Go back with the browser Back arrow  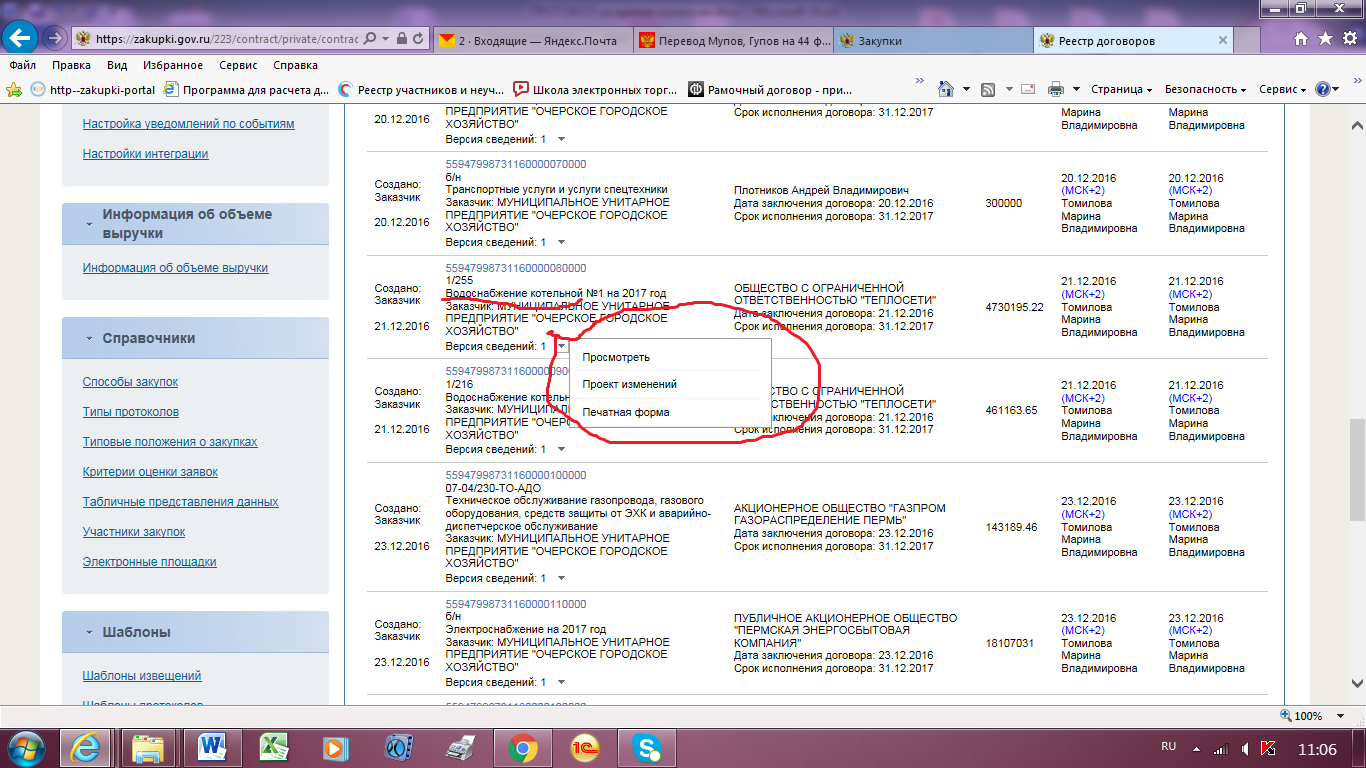point(21,38)
